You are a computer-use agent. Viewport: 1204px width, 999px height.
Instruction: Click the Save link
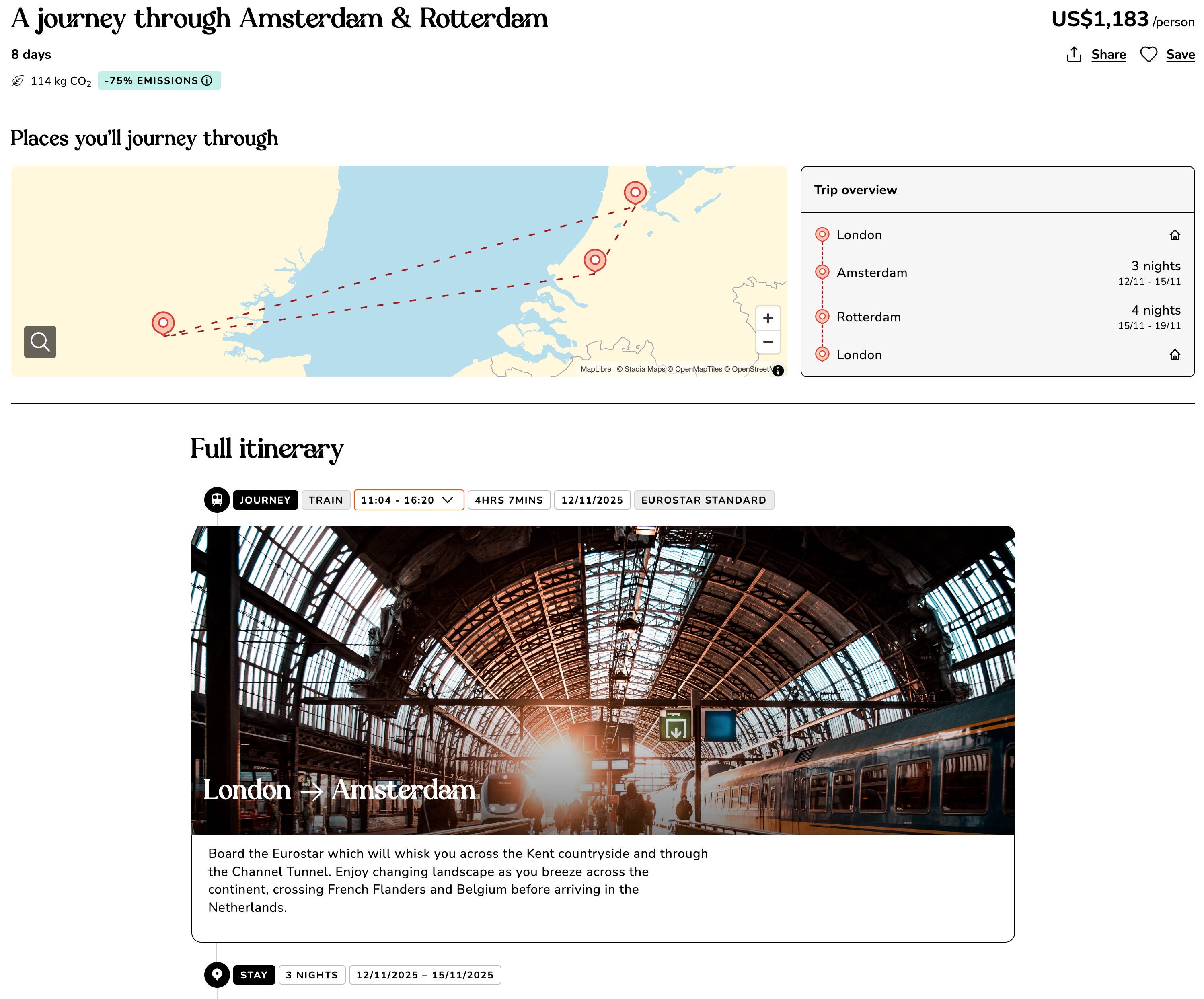point(1180,54)
